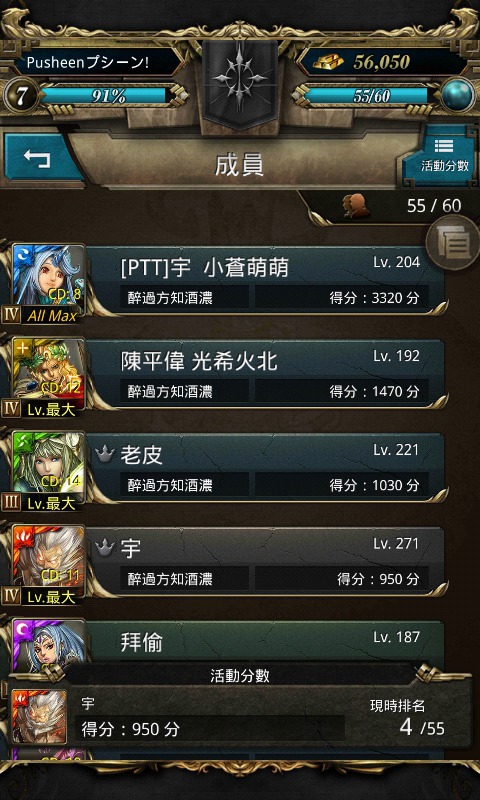Tap the round scroll log icon

451,242
